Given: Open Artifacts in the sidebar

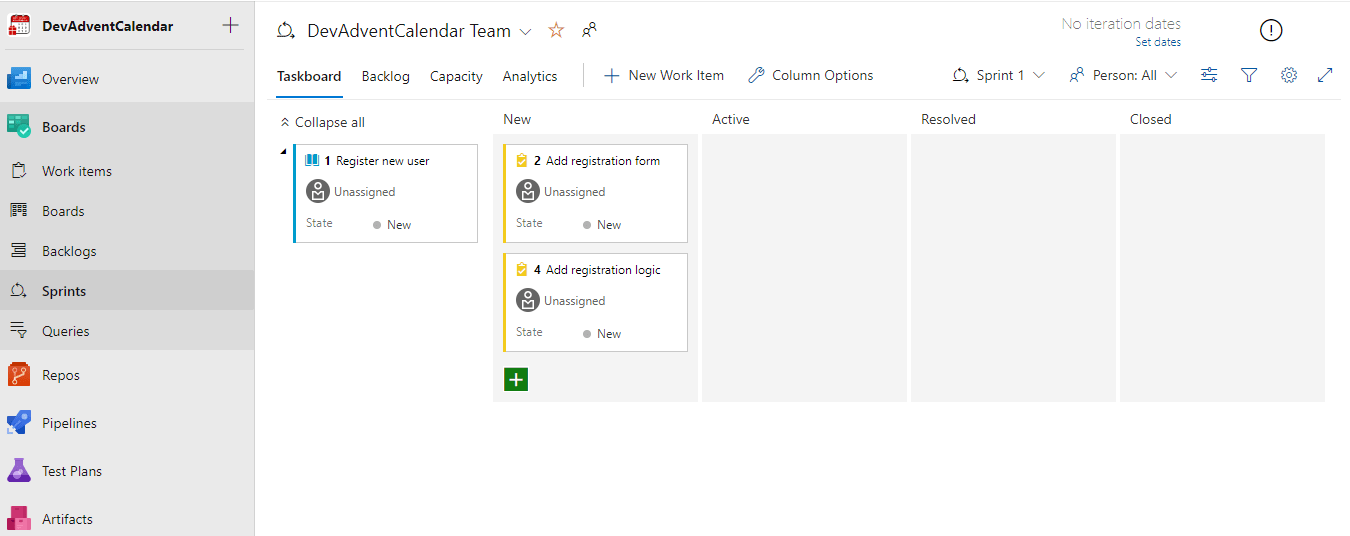Looking at the screenshot, I should click(x=67, y=519).
